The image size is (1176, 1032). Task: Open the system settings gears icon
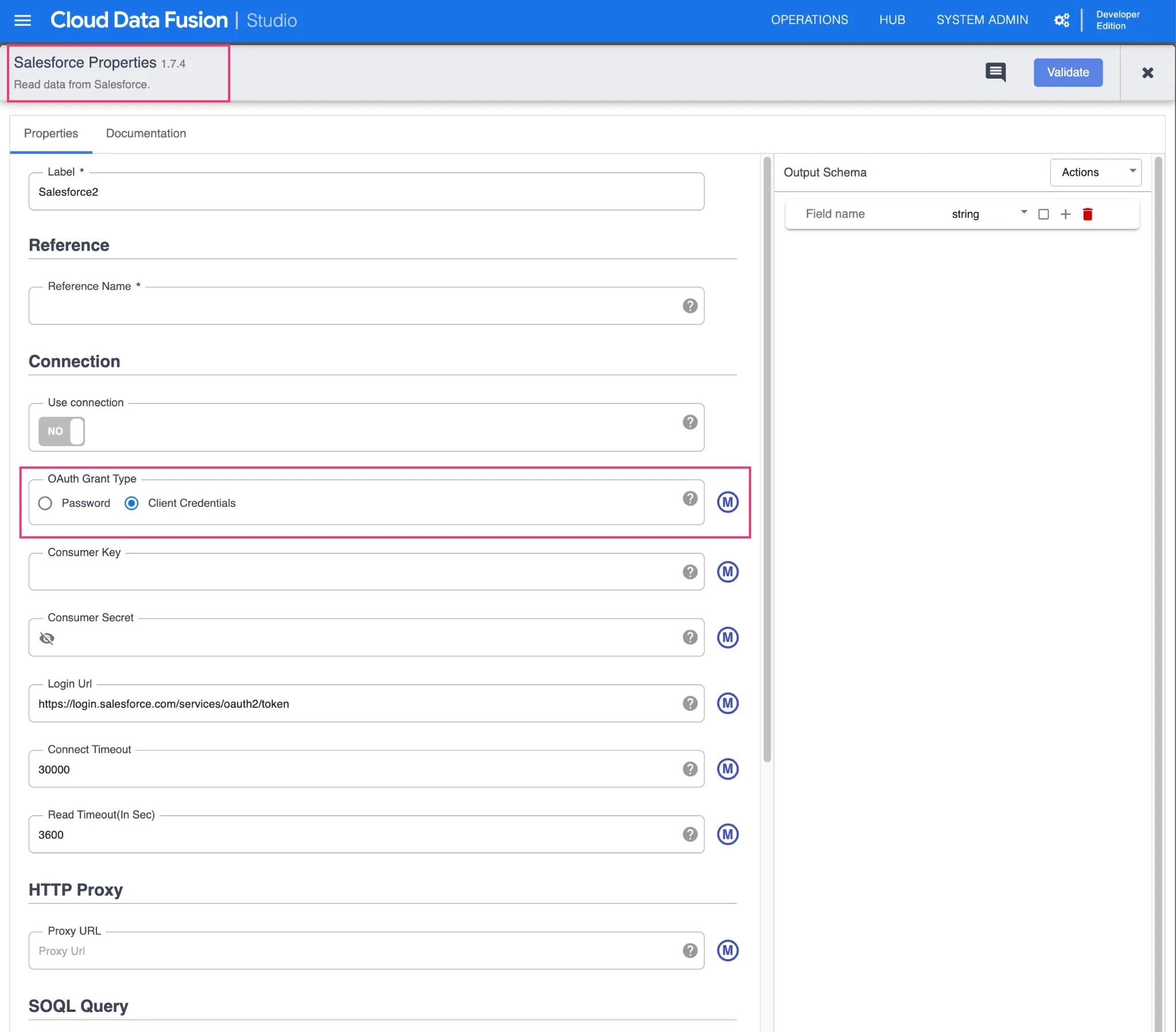tap(1062, 20)
